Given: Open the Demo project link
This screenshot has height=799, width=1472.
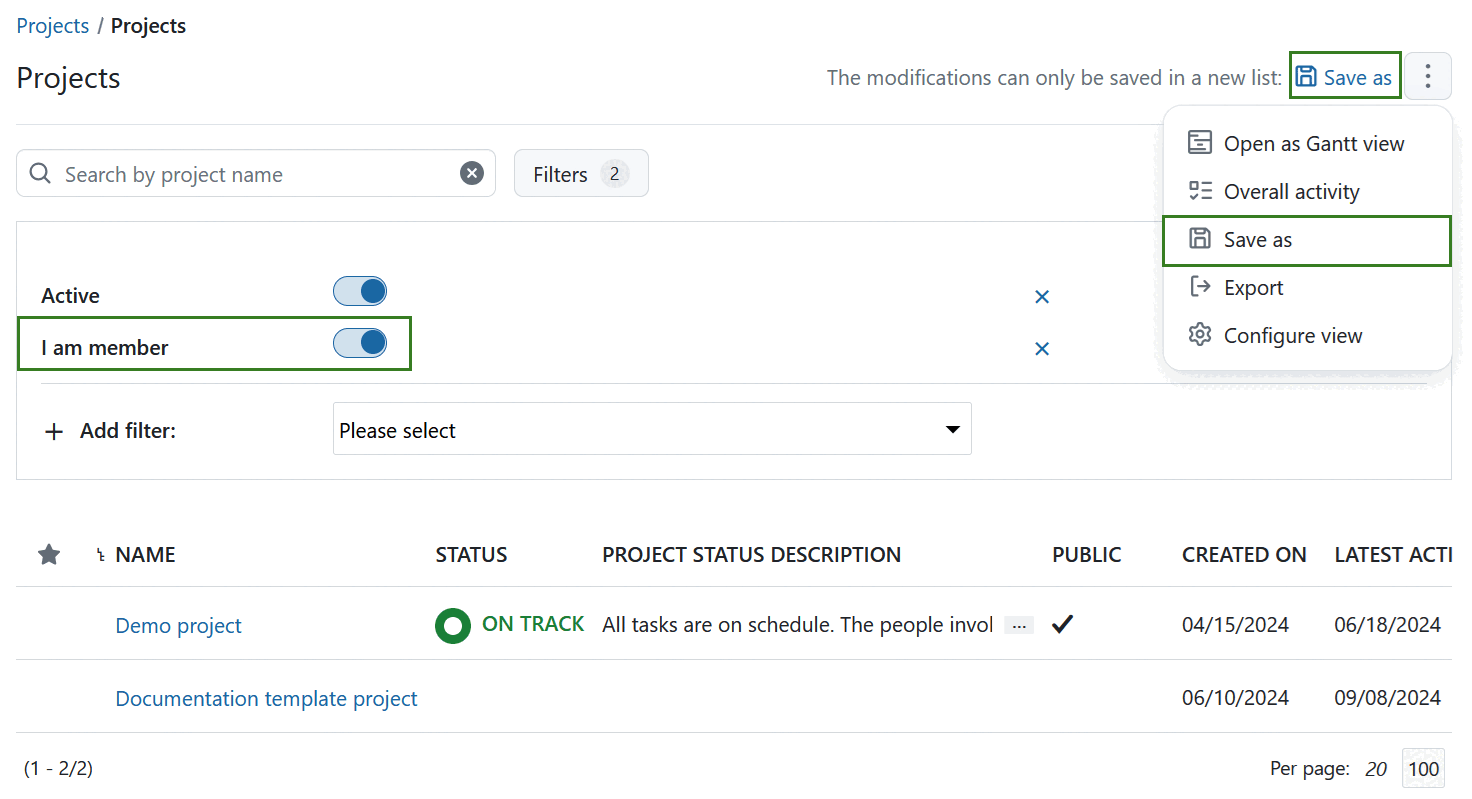Looking at the screenshot, I should [x=178, y=624].
